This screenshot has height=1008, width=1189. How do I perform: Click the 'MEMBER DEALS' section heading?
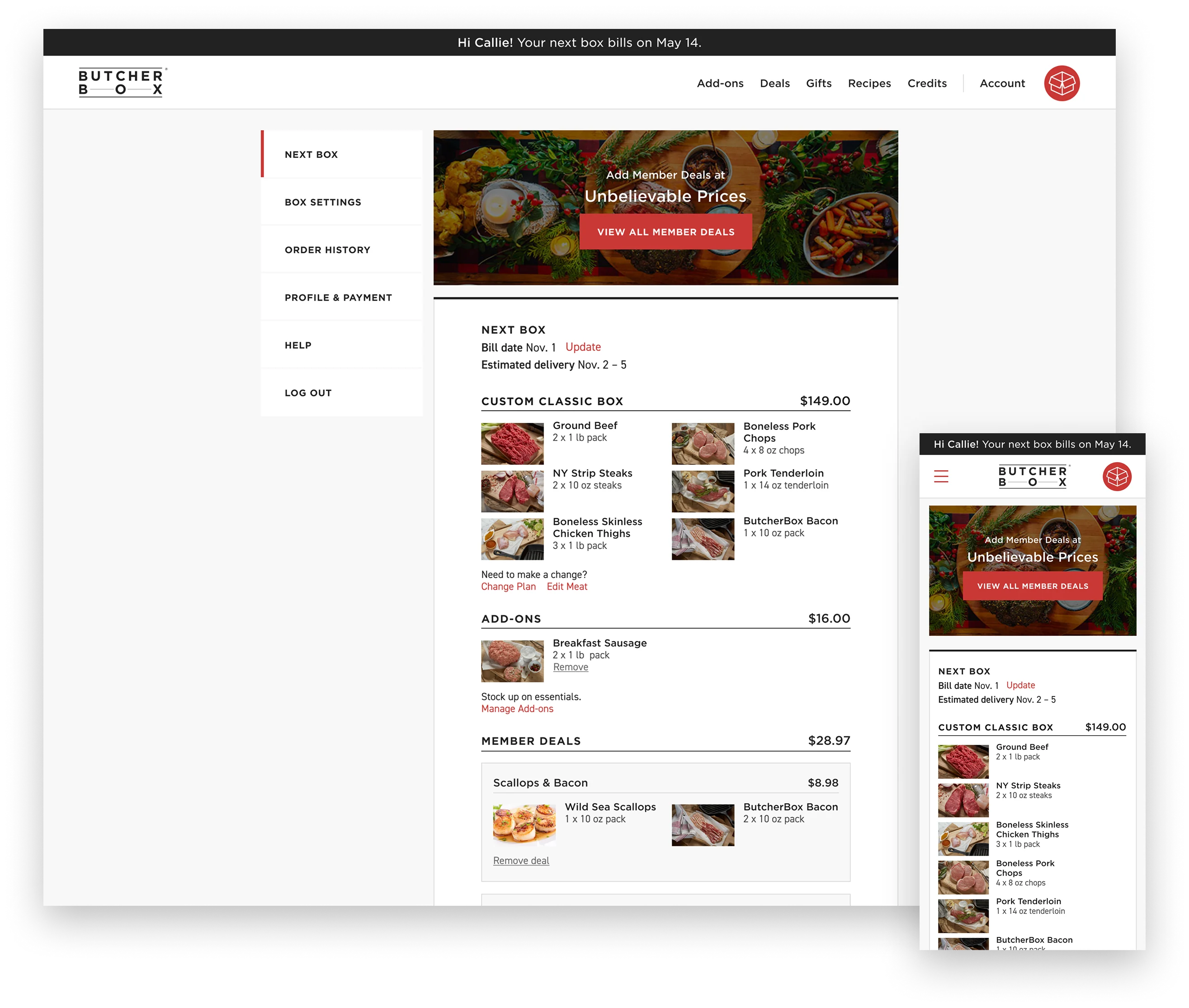click(x=530, y=741)
